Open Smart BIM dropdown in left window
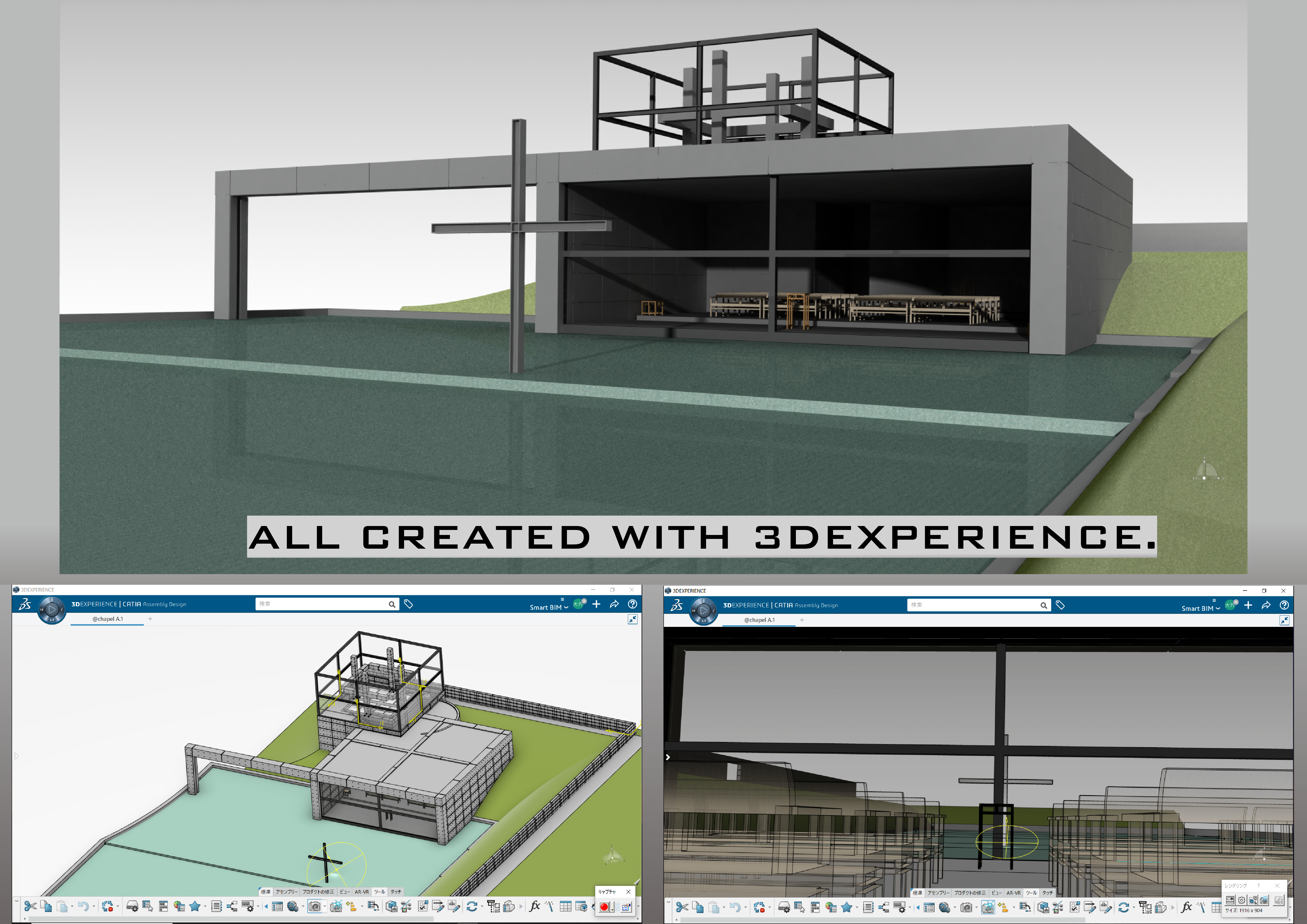The image size is (1307, 924). [549, 608]
